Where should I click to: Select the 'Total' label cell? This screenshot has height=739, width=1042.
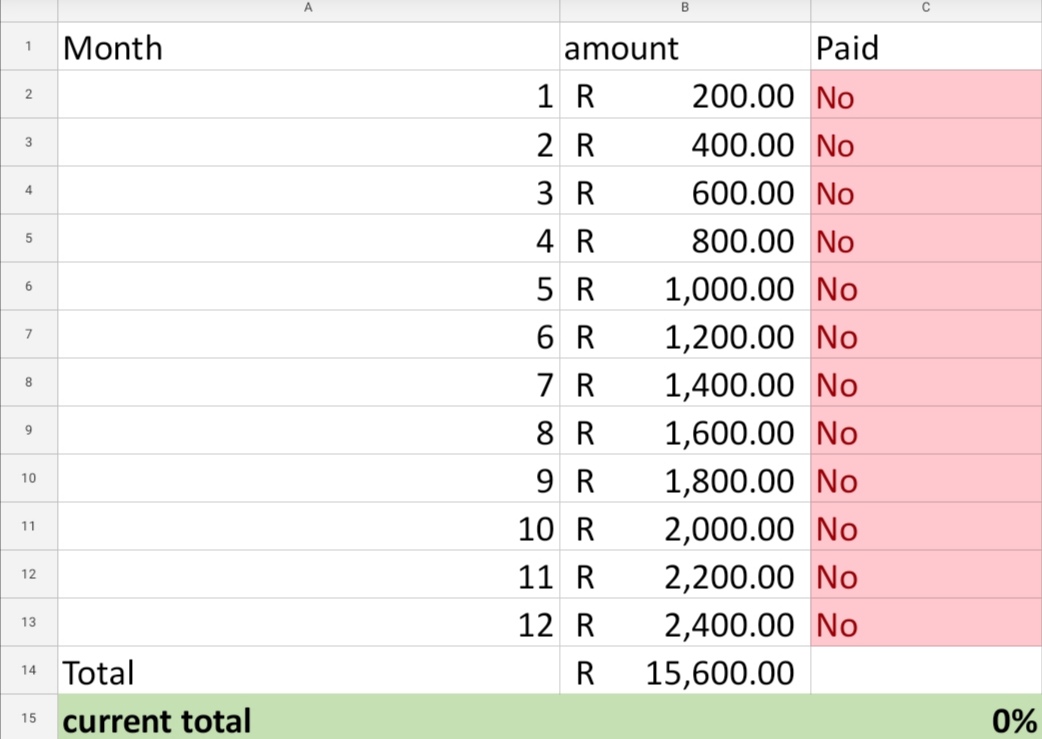(308, 670)
